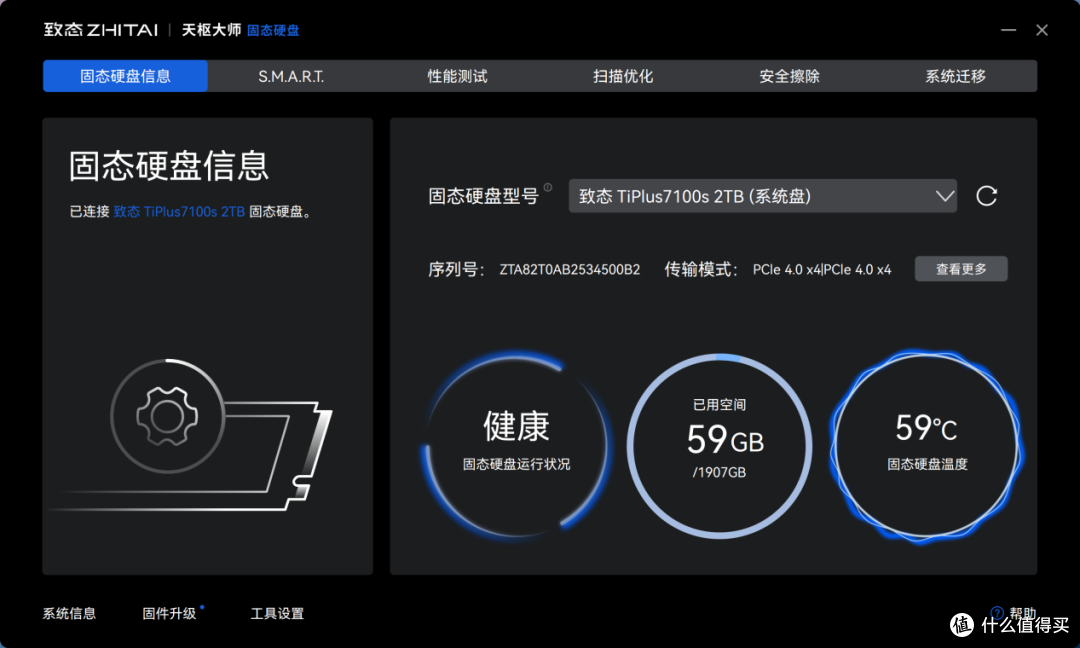Open the SSD model dropdown
1080x648 pixels.
(762, 196)
